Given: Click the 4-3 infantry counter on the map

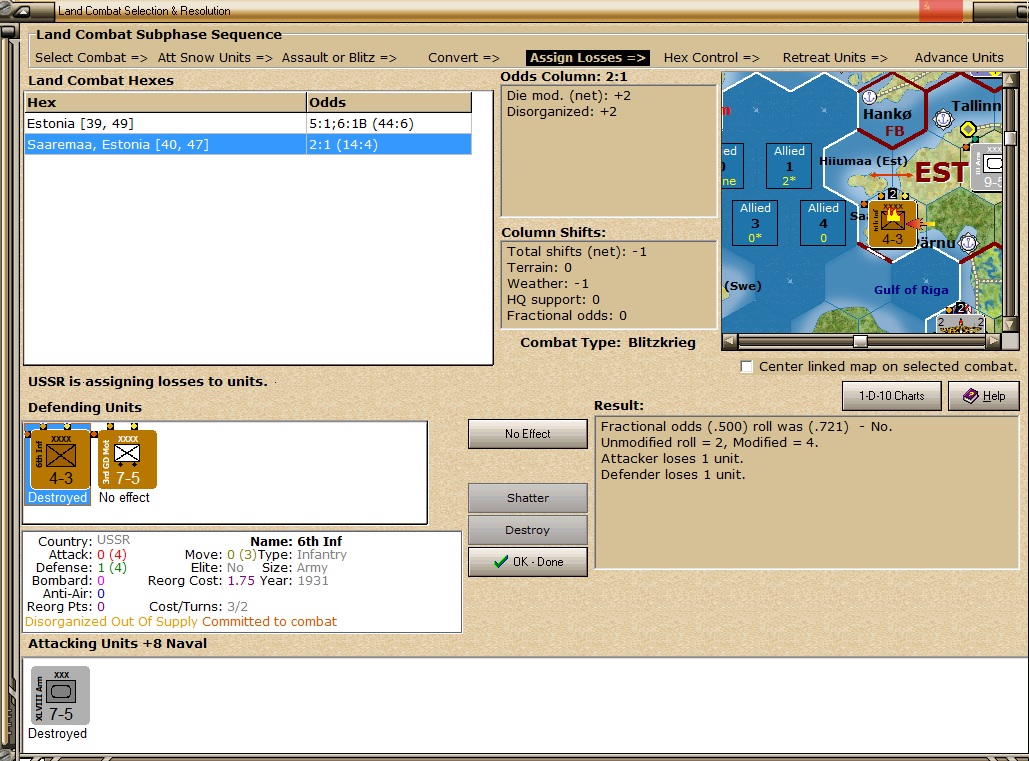Looking at the screenshot, I should pyautogui.click(x=892, y=225).
